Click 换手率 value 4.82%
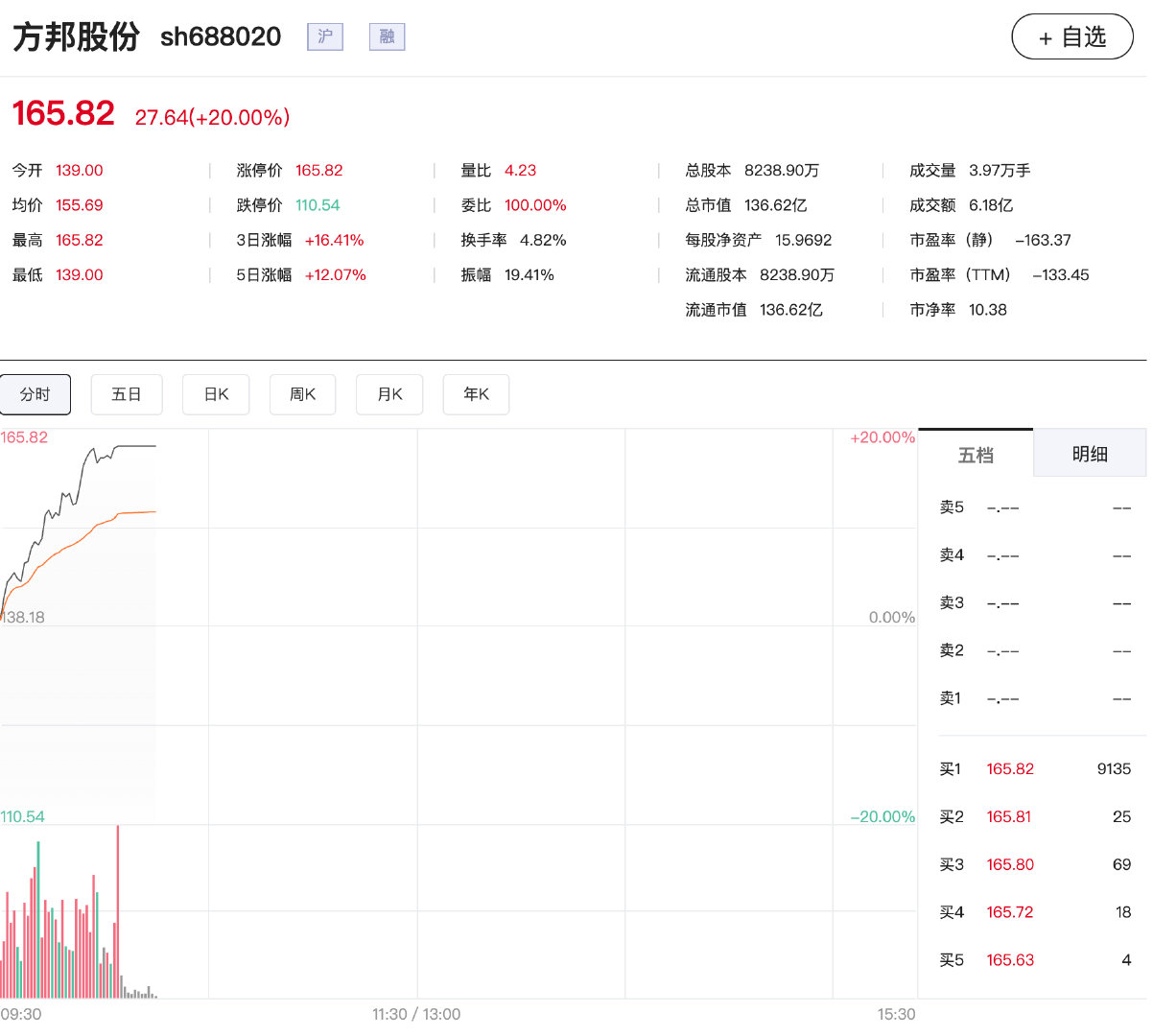Viewport: 1153px width, 1036px height. click(543, 241)
